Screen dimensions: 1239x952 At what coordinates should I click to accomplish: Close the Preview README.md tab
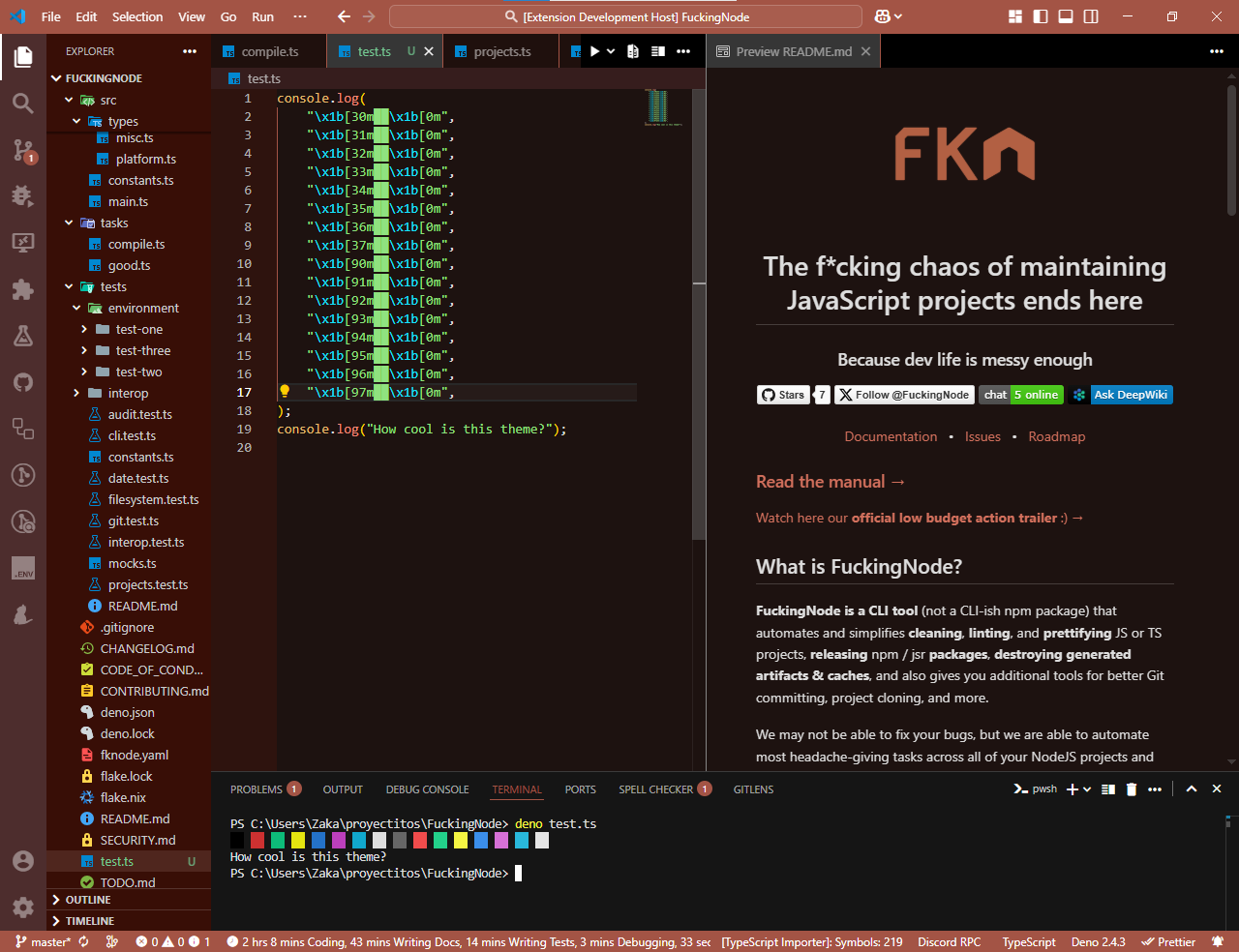point(865,51)
